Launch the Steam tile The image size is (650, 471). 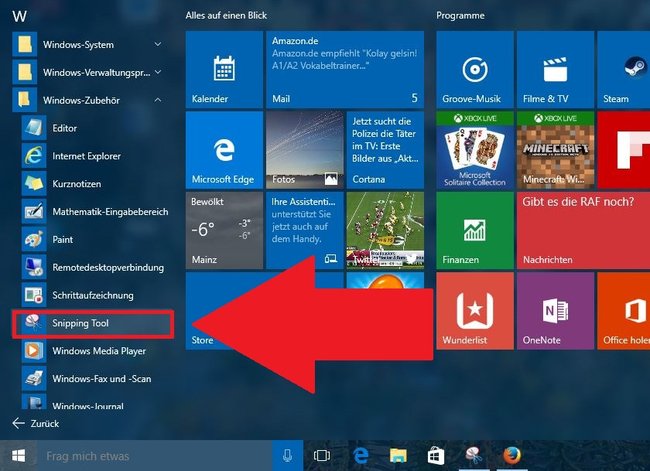click(623, 69)
